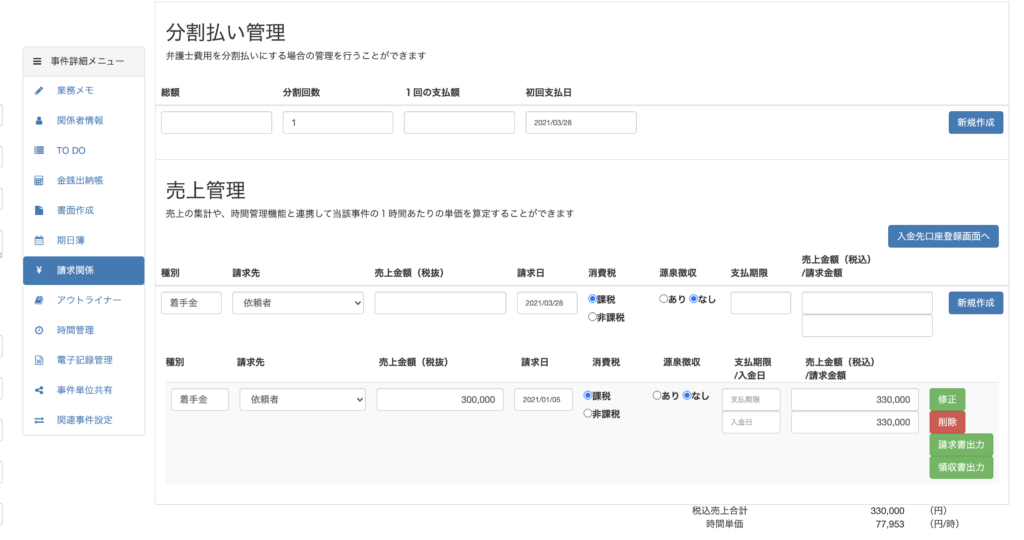Click the person icon for 関係者情報

[39, 121]
